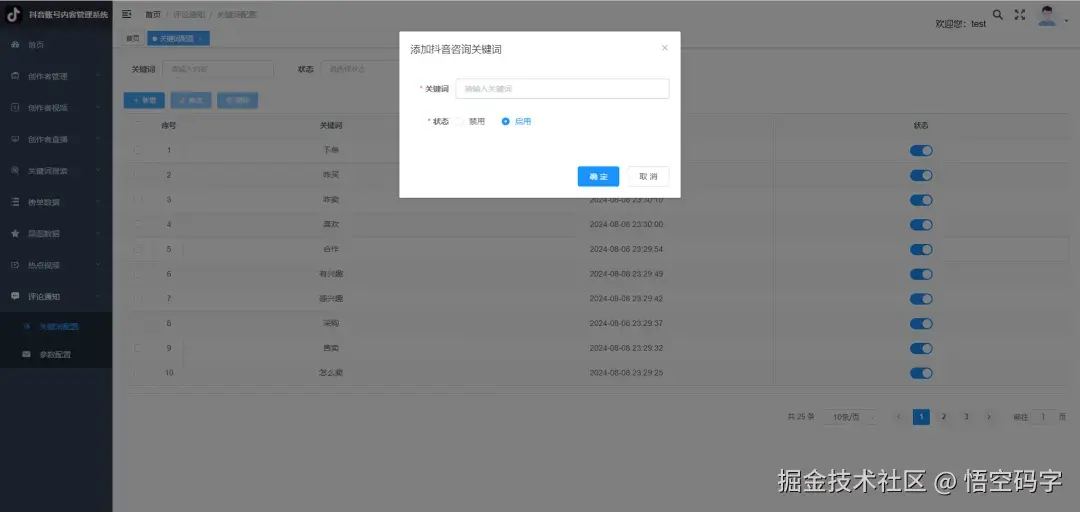
Task: Click the 首页 breadcrumb link
Action: (x=153, y=14)
